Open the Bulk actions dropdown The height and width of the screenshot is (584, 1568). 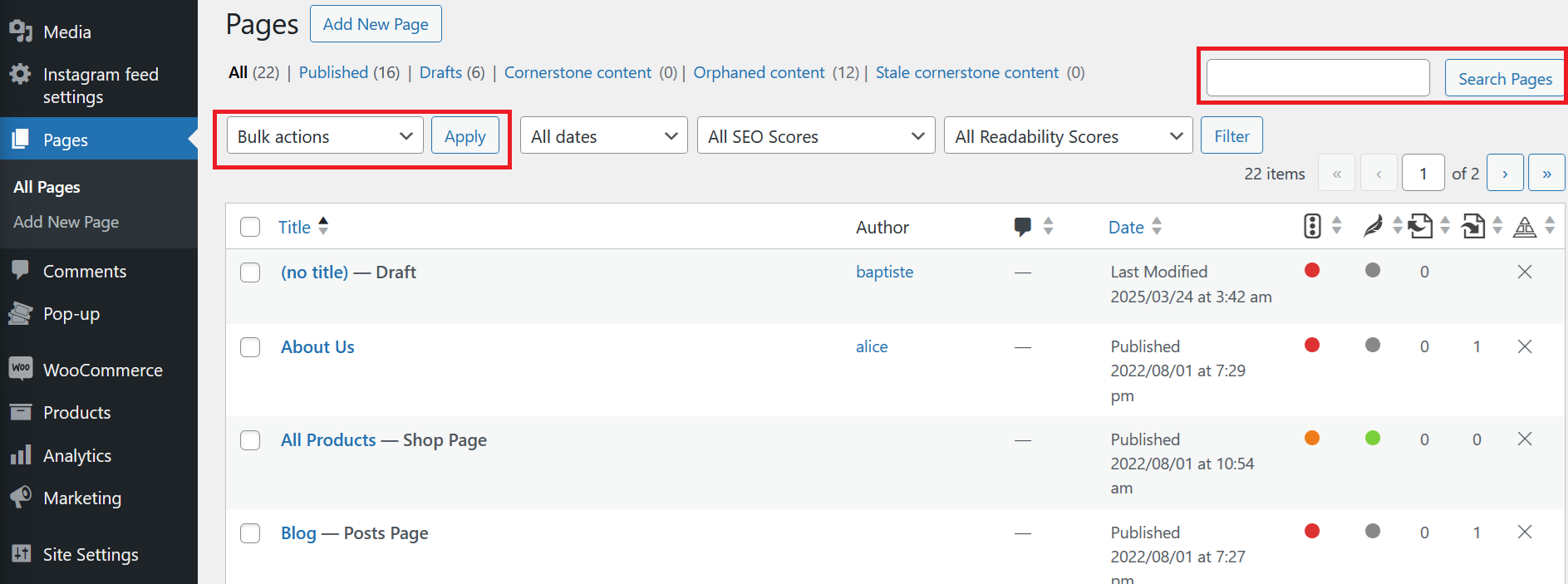(x=325, y=136)
